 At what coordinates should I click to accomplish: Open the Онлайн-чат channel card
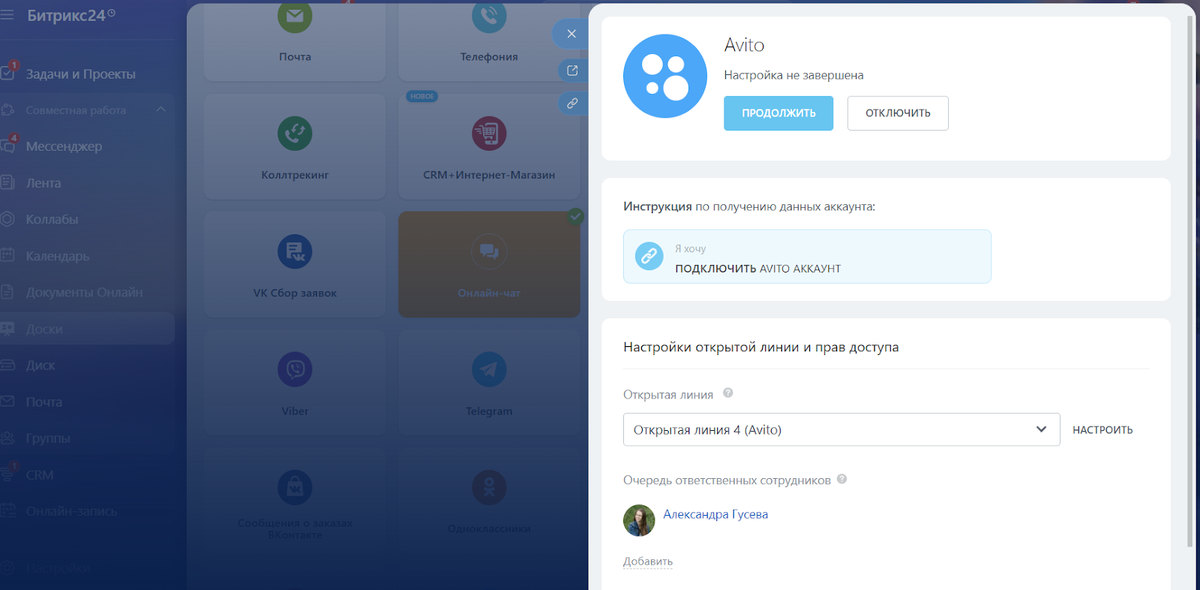click(489, 265)
